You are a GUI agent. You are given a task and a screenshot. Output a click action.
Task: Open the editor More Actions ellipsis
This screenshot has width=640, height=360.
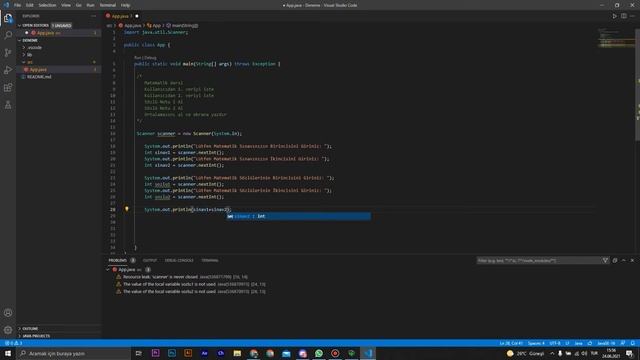coord(632,16)
